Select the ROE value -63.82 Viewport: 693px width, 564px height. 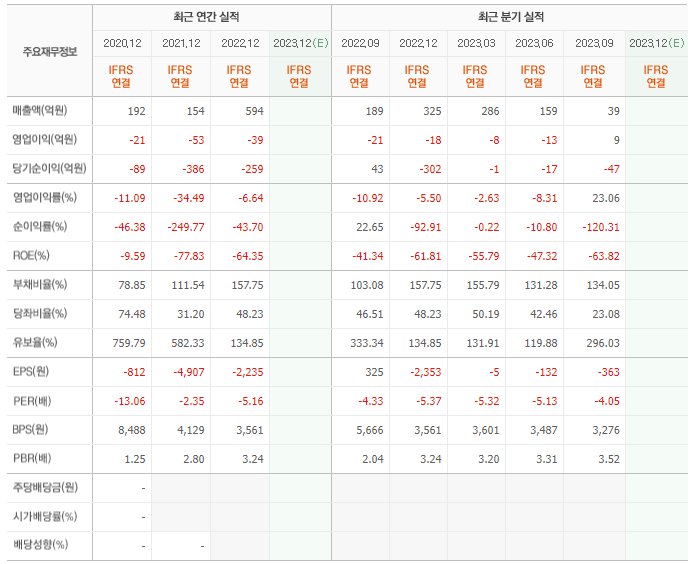coord(604,256)
